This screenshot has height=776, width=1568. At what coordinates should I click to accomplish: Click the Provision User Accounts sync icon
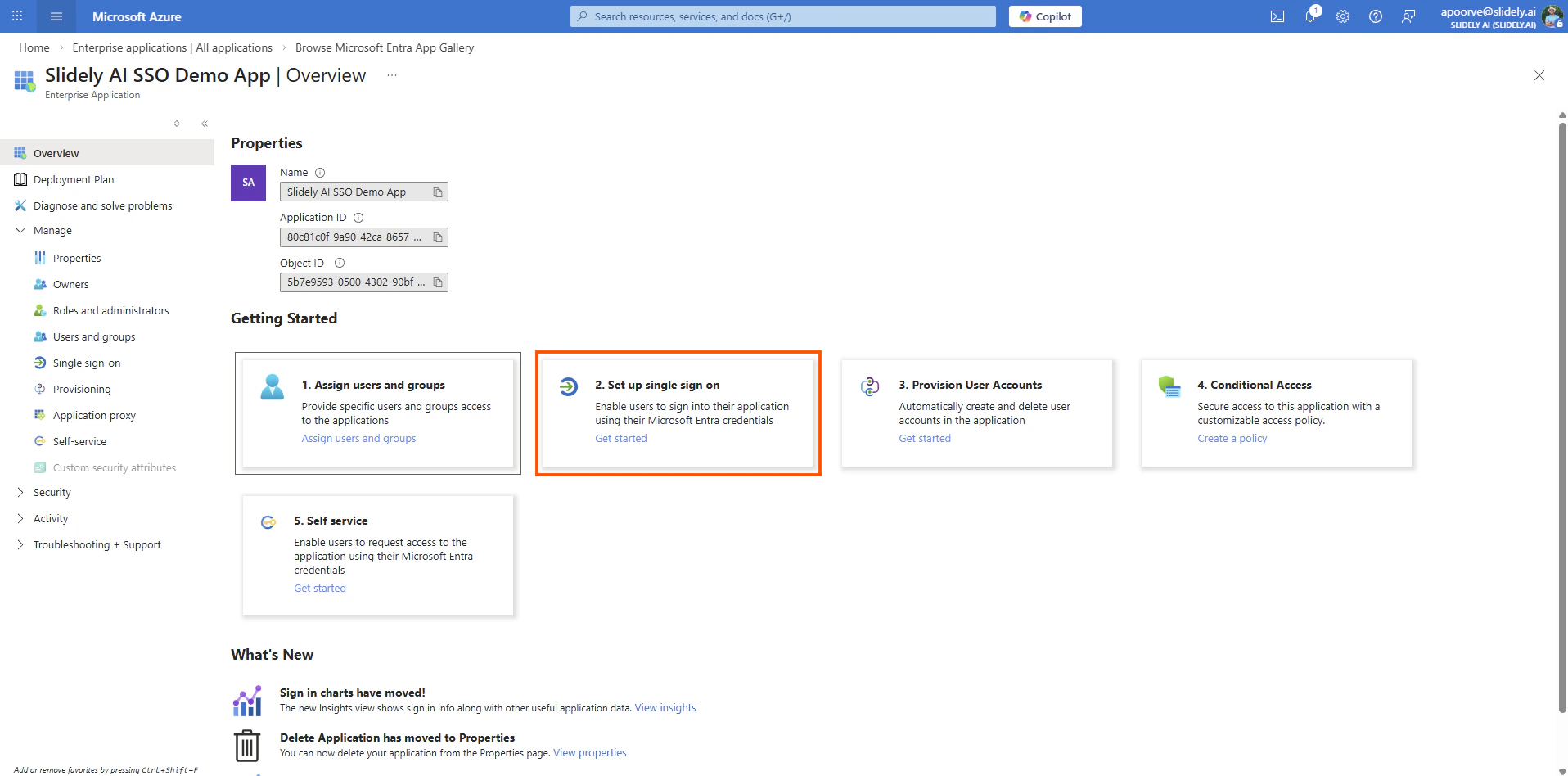[870, 386]
